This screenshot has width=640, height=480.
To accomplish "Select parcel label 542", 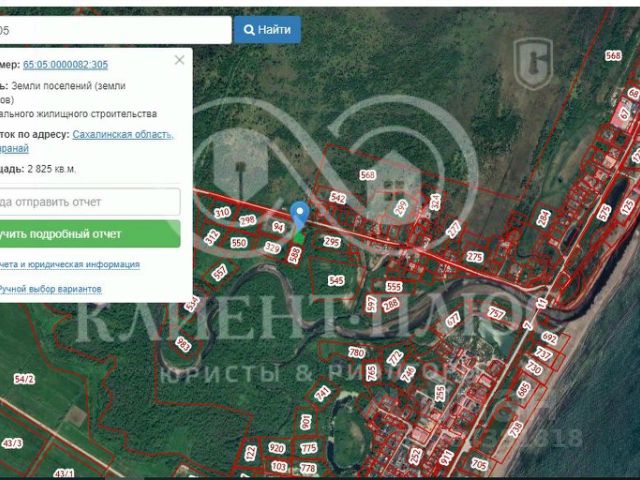I will 338,198.
